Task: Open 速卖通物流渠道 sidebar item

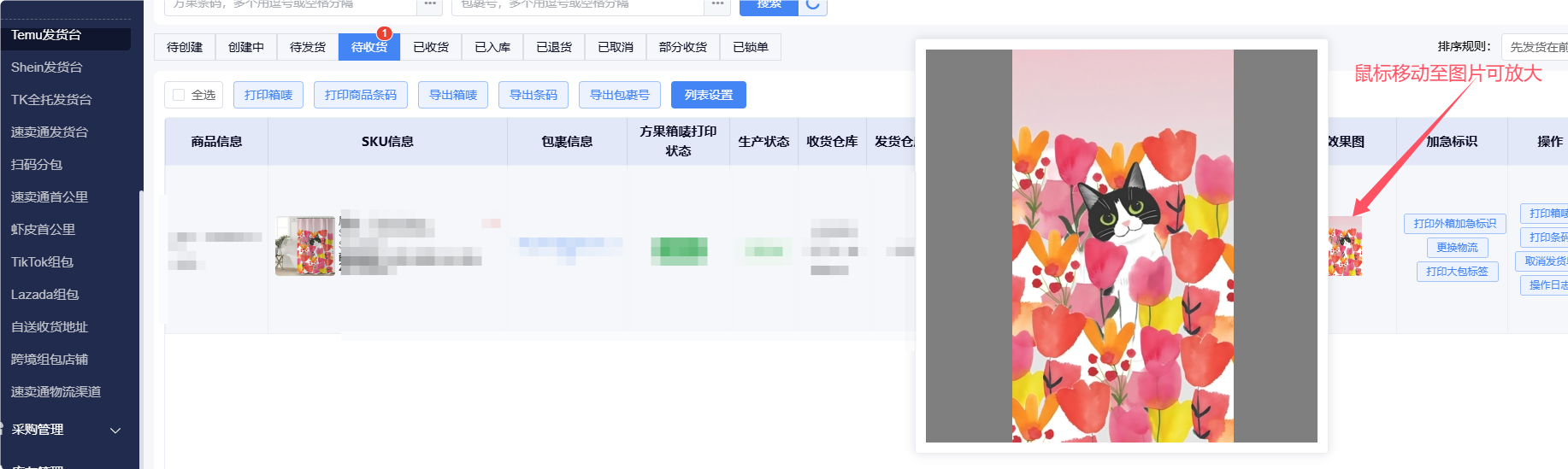Action: pyautogui.click(x=56, y=392)
